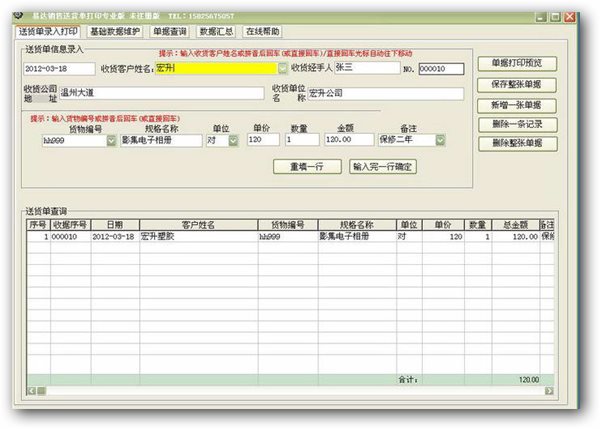Select table cell 000010 in 收据序号 column
Screen dimensions: 600x429
tap(70, 237)
